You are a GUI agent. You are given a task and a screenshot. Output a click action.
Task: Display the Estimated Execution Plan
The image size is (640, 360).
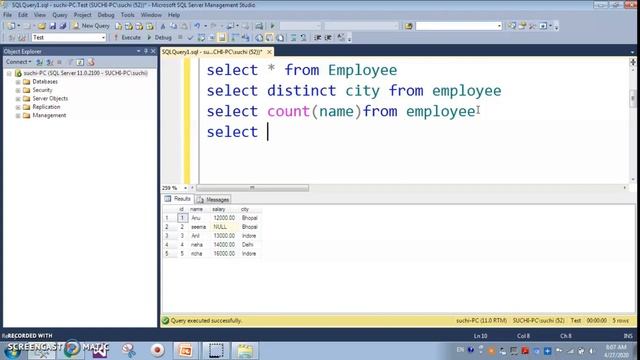point(201,38)
